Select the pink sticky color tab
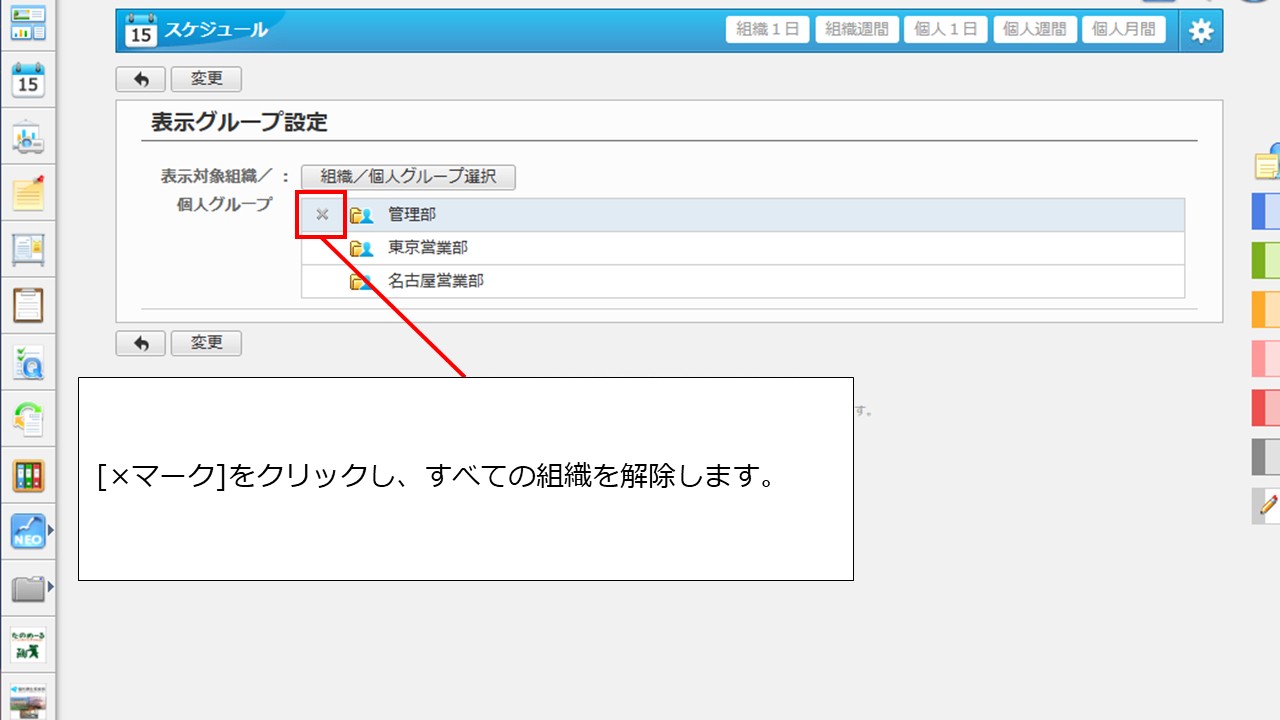 click(1266, 359)
